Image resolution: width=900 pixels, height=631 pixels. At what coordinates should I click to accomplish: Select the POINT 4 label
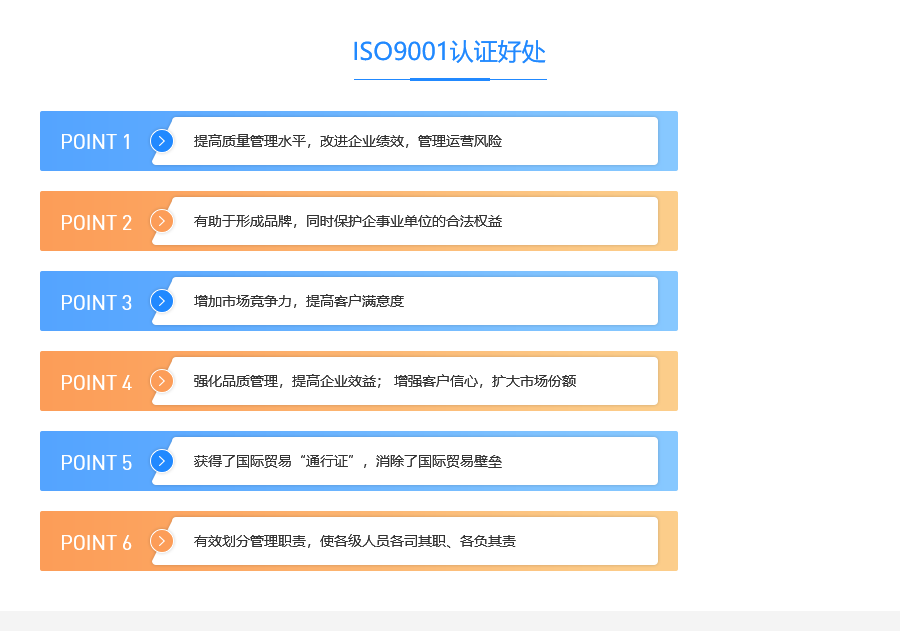96,382
